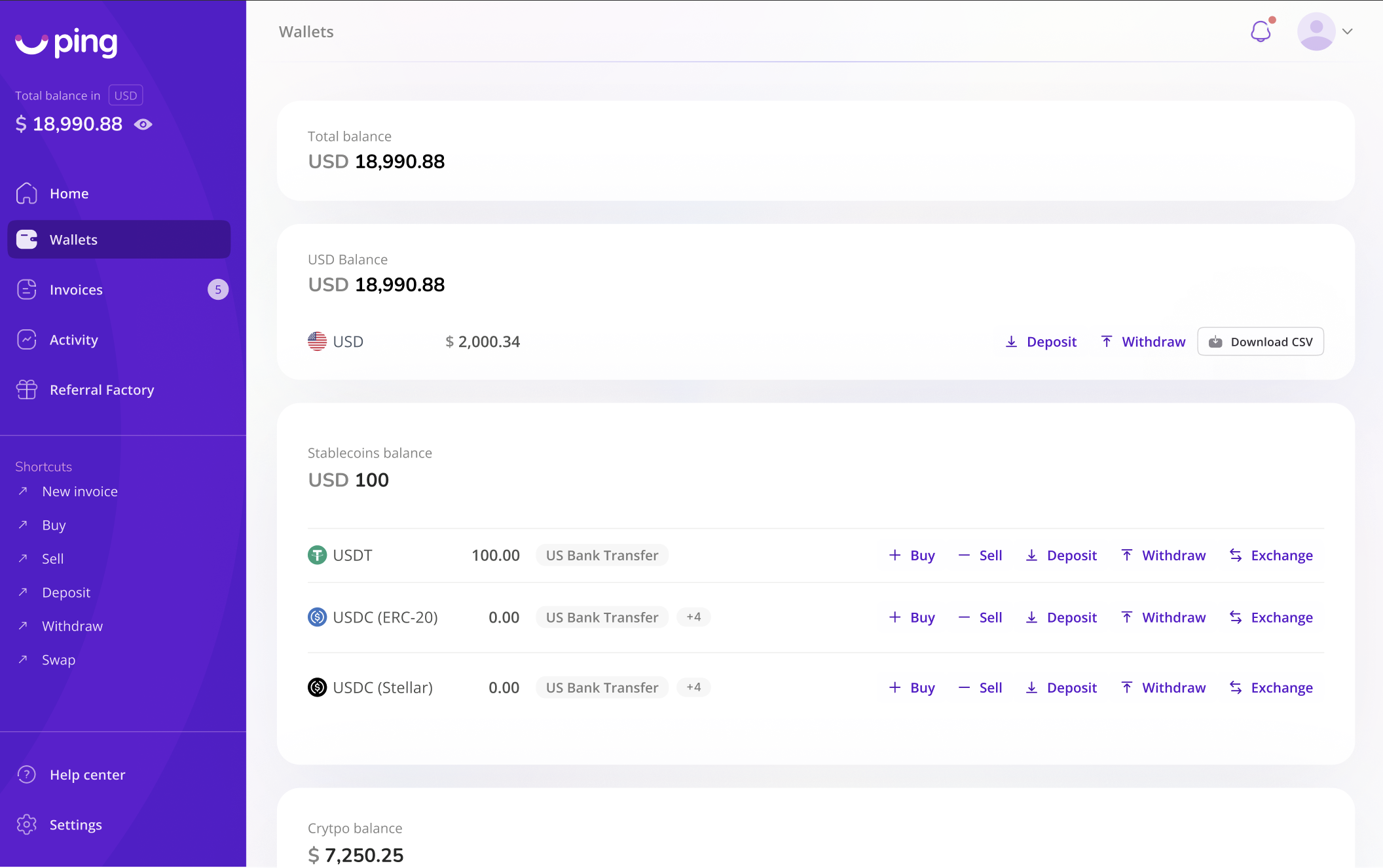Image resolution: width=1383 pixels, height=868 pixels.
Task: Click the user avatar picture
Action: click(1316, 31)
